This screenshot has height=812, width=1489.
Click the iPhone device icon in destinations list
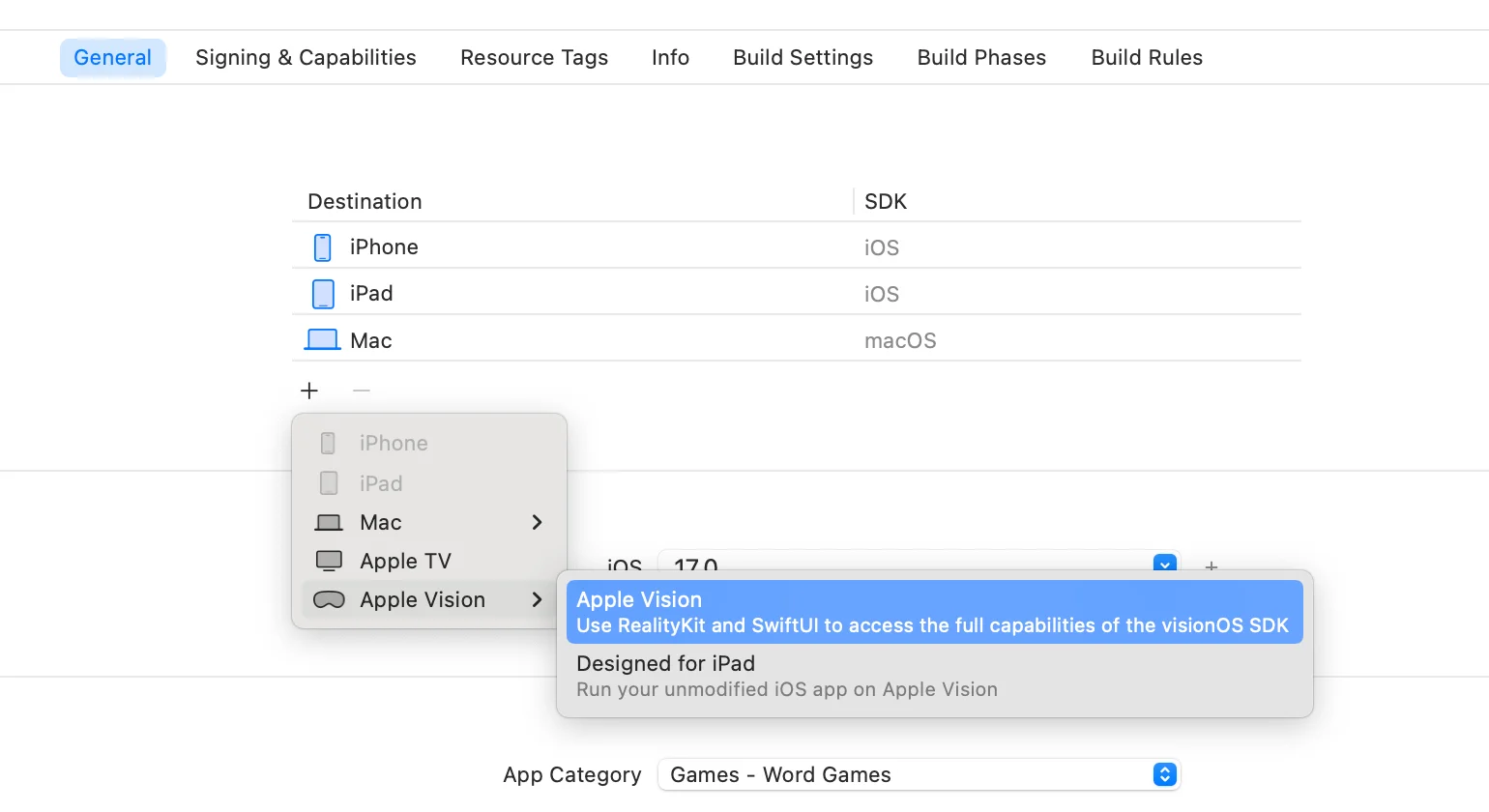[x=322, y=246]
